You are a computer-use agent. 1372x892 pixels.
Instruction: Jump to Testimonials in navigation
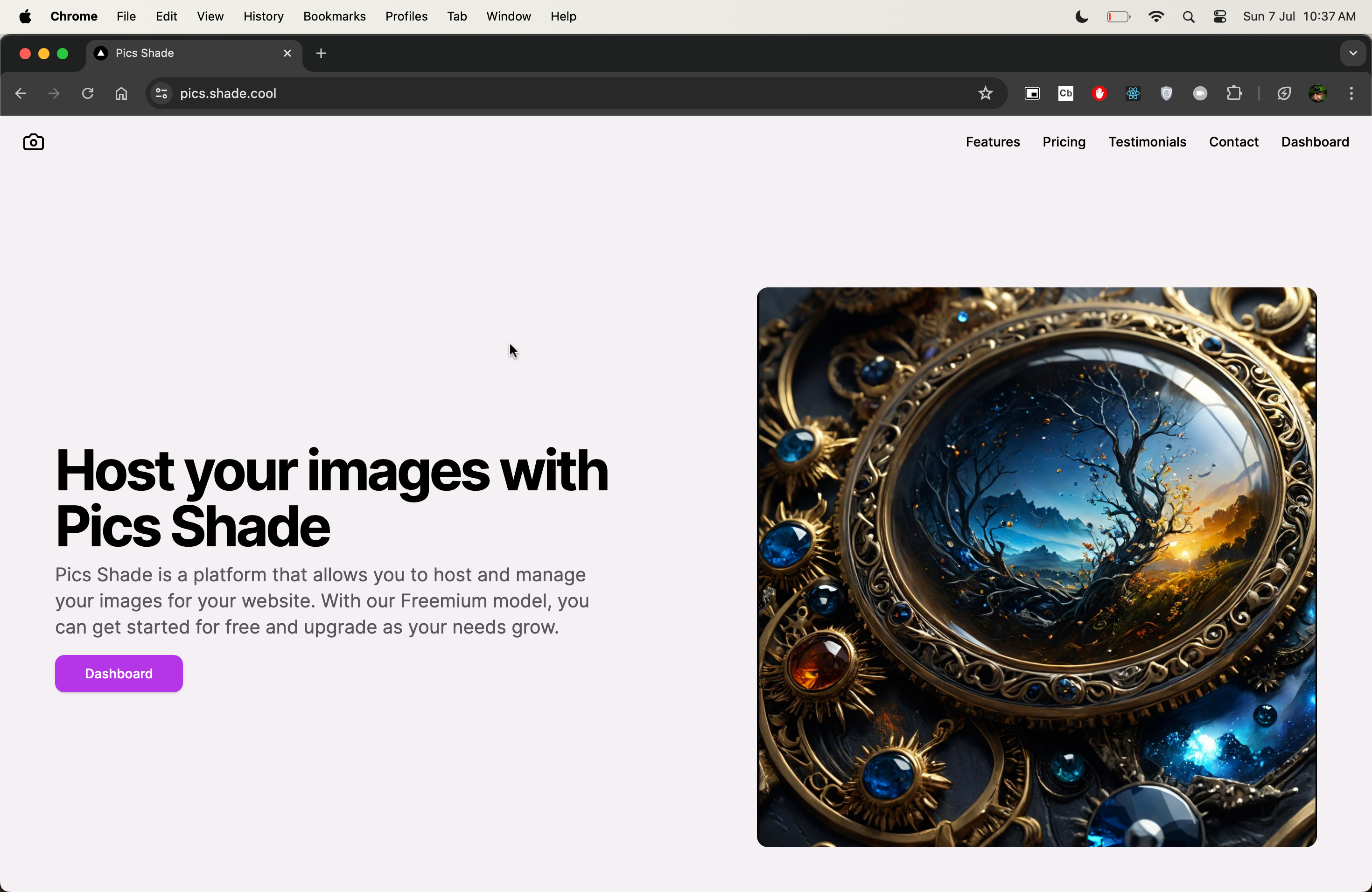coord(1147,142)
